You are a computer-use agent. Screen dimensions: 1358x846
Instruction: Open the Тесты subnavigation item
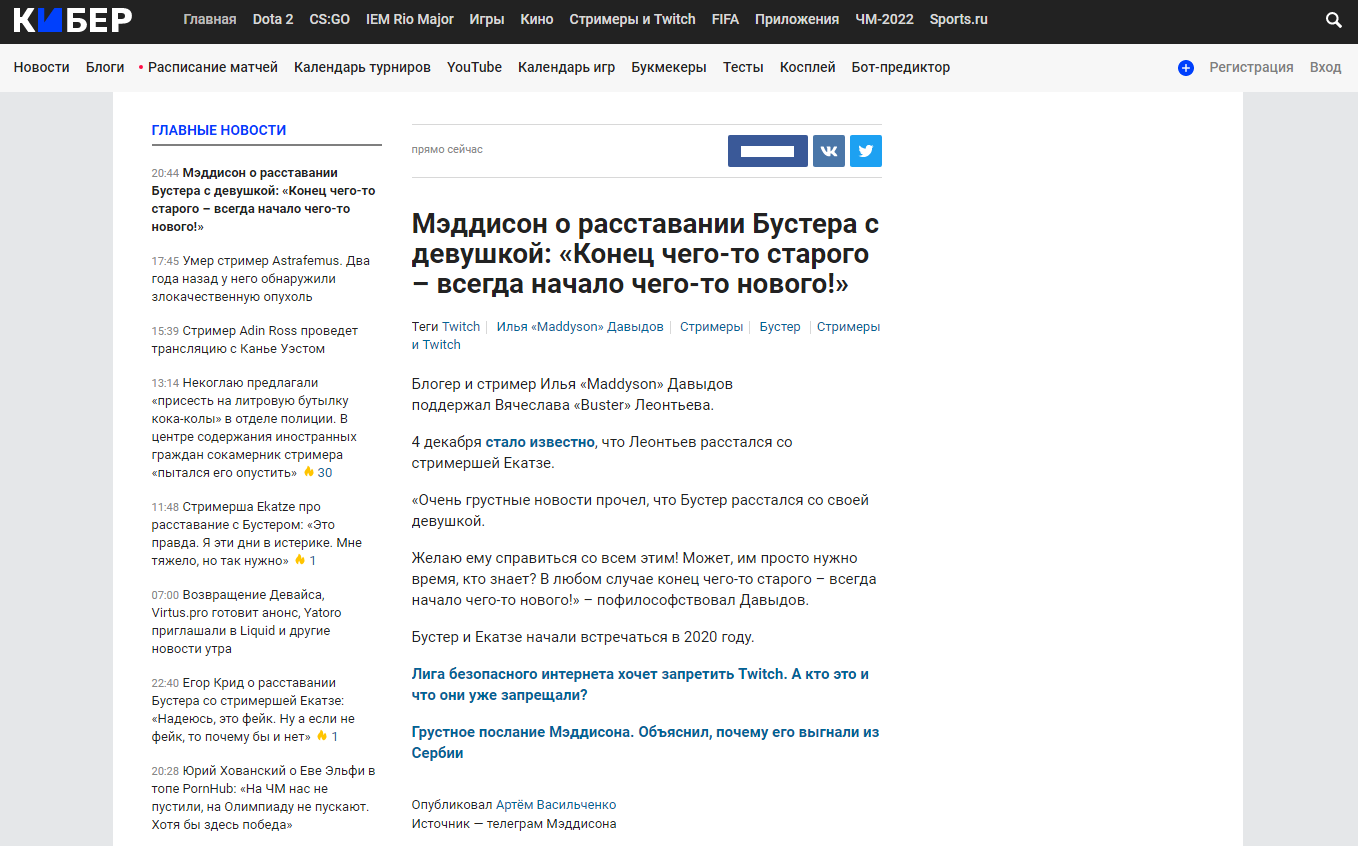(x=743, y=67)
